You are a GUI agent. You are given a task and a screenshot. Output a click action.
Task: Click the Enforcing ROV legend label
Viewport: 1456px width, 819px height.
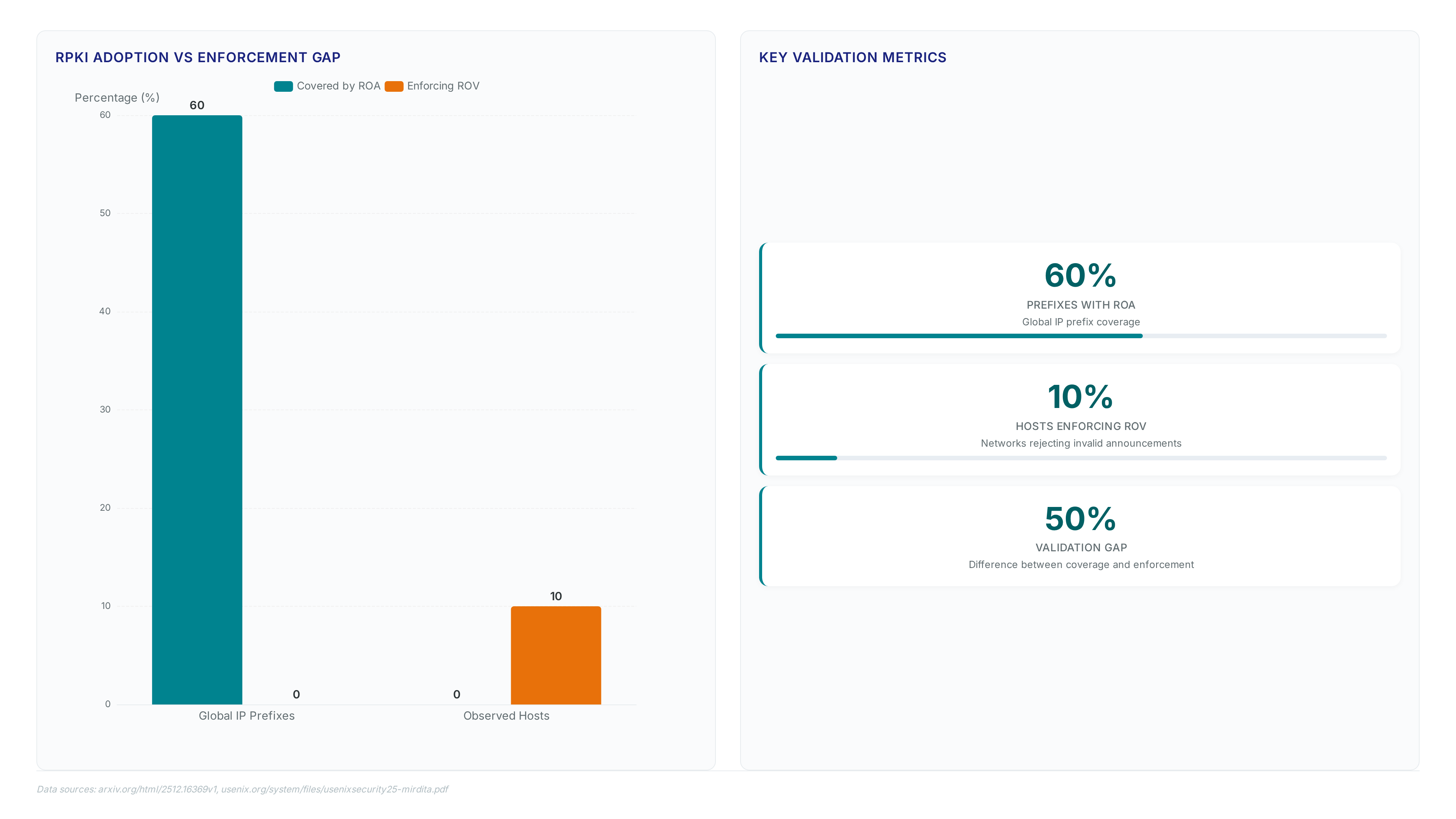click(443, 86)
